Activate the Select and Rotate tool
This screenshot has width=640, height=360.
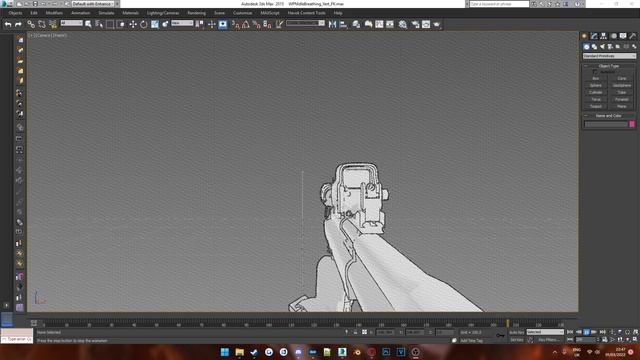(x=144, y=24)
